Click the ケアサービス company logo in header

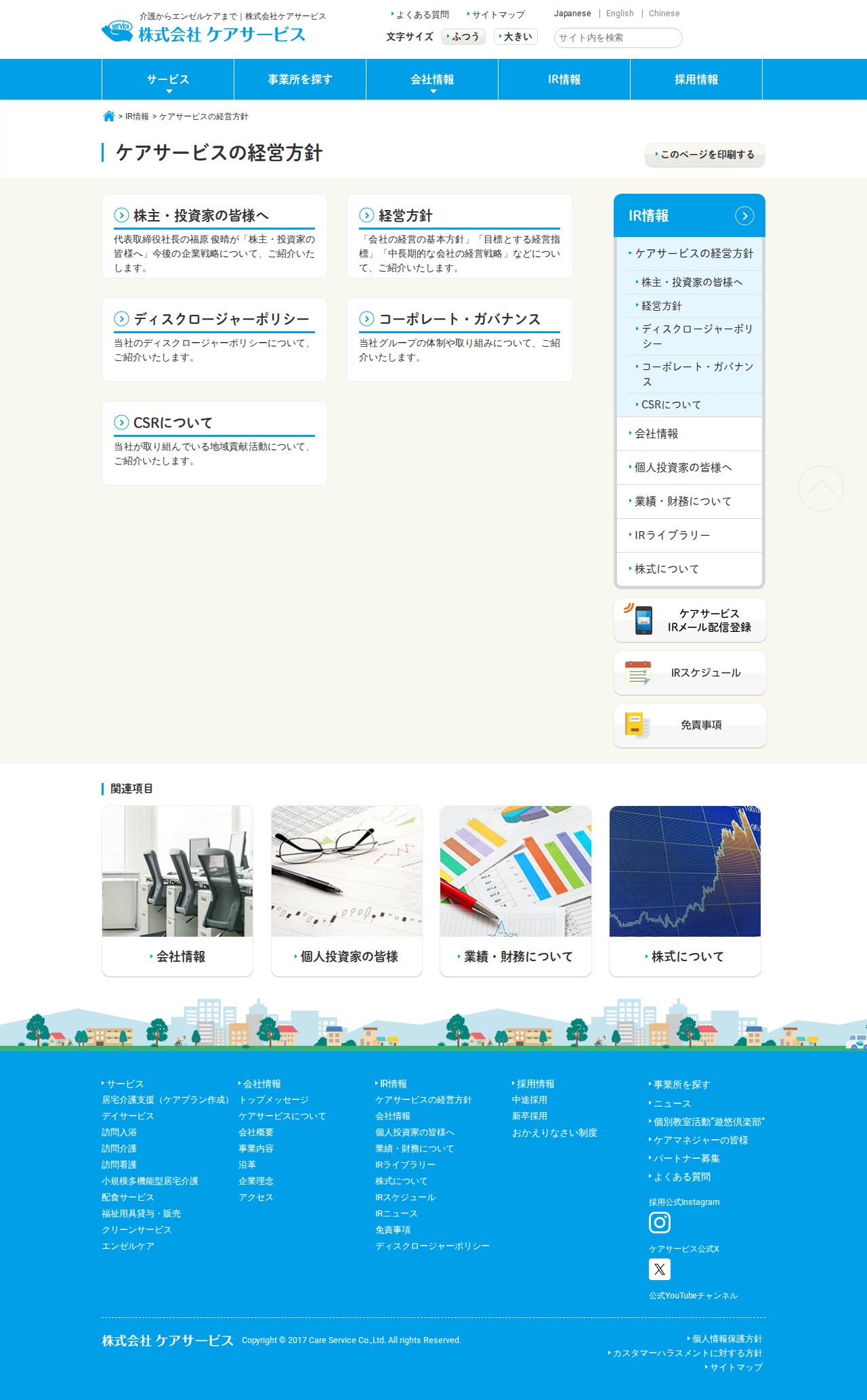pyautogui.click(x=203, y=33)
